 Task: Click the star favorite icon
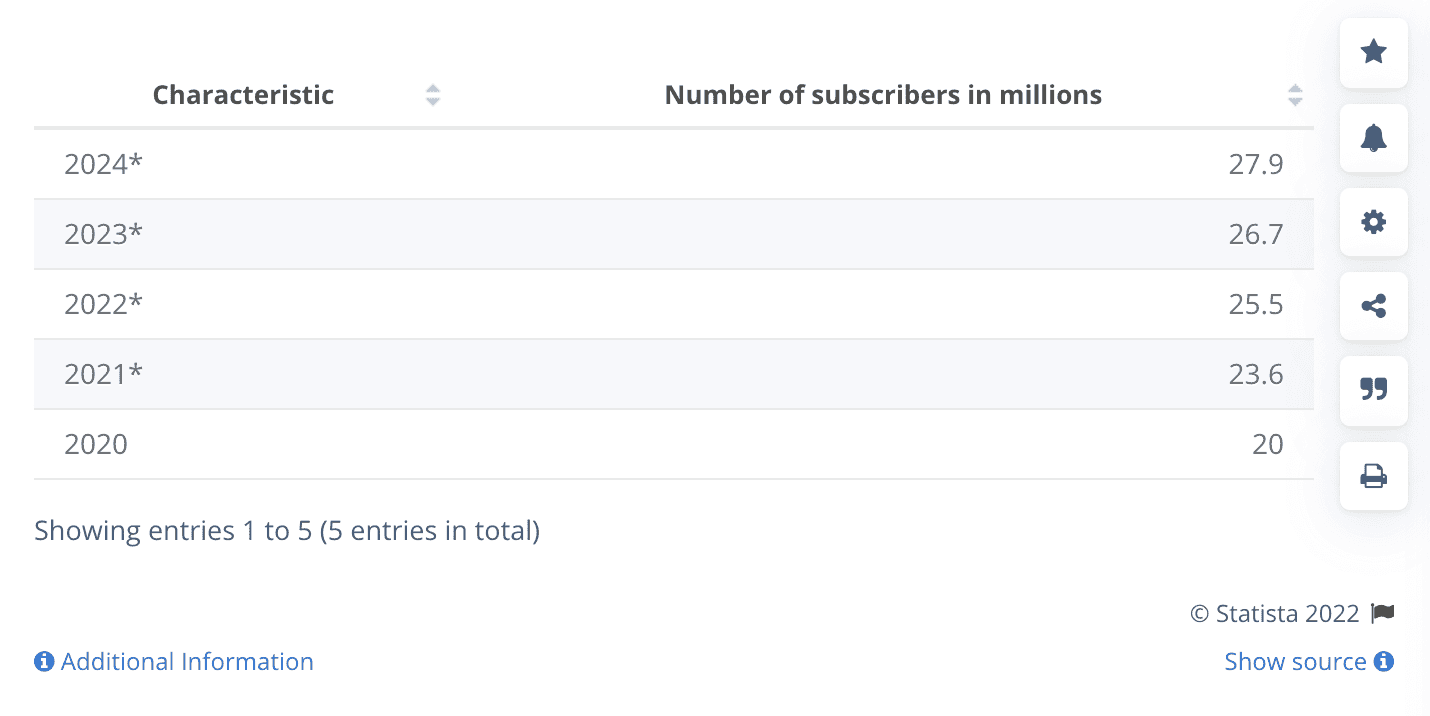point(1374,52)
